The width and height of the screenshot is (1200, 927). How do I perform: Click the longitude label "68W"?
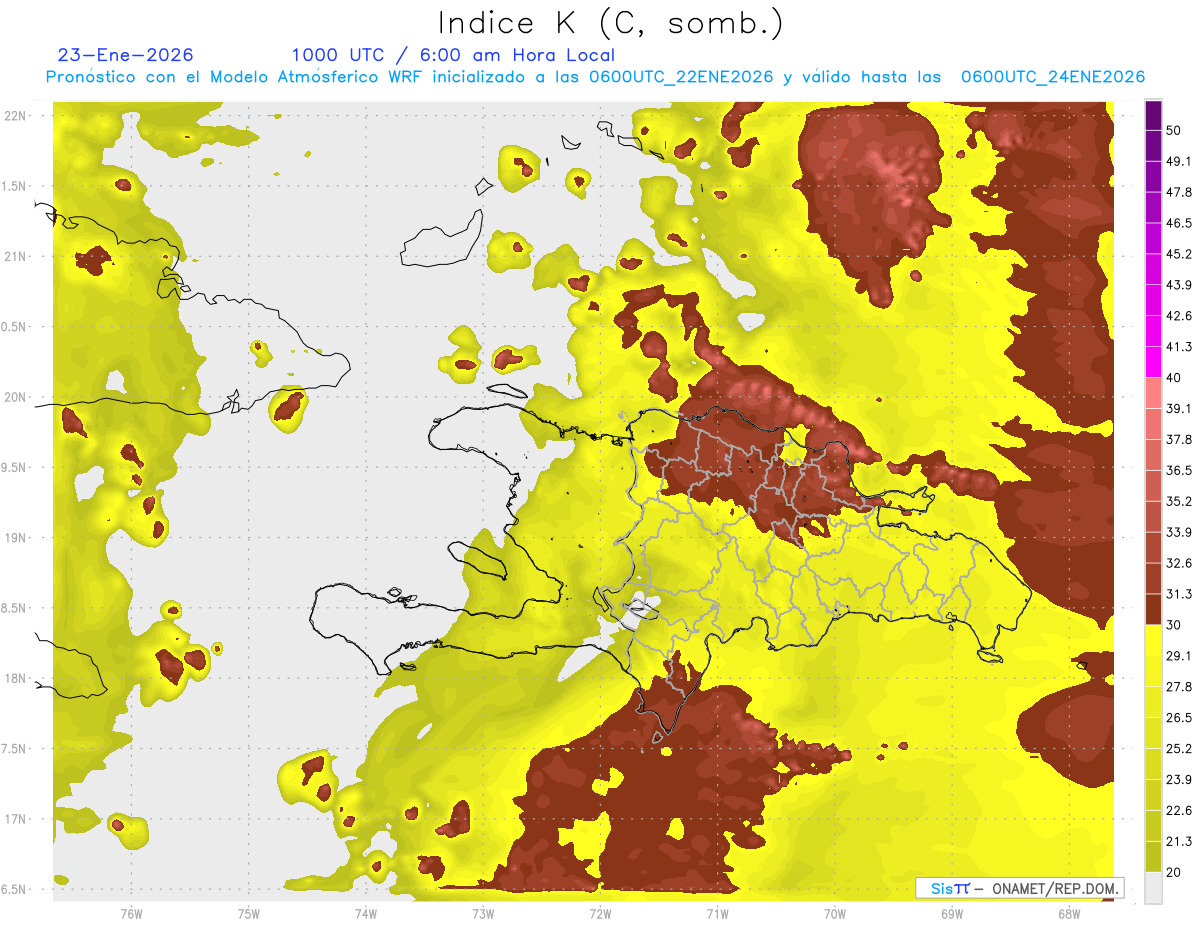[1069, 913]
